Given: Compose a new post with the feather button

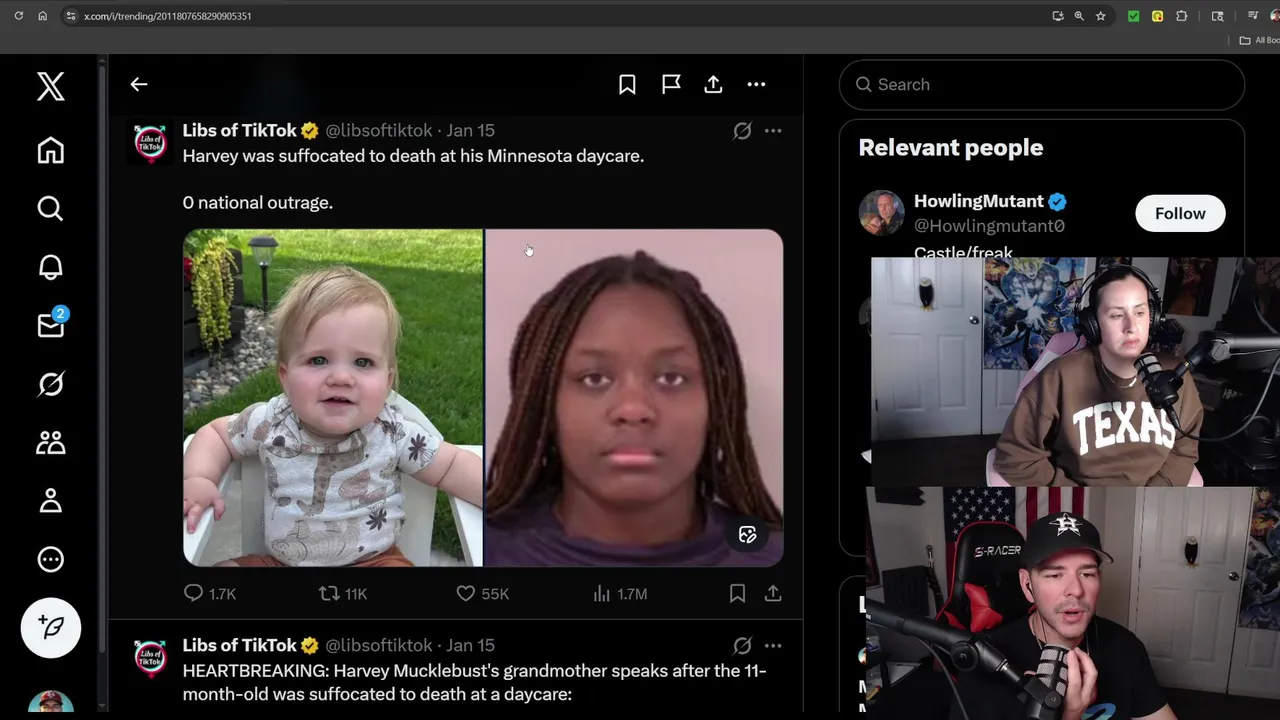Looking at the screenshot, I should click(51, 627).
